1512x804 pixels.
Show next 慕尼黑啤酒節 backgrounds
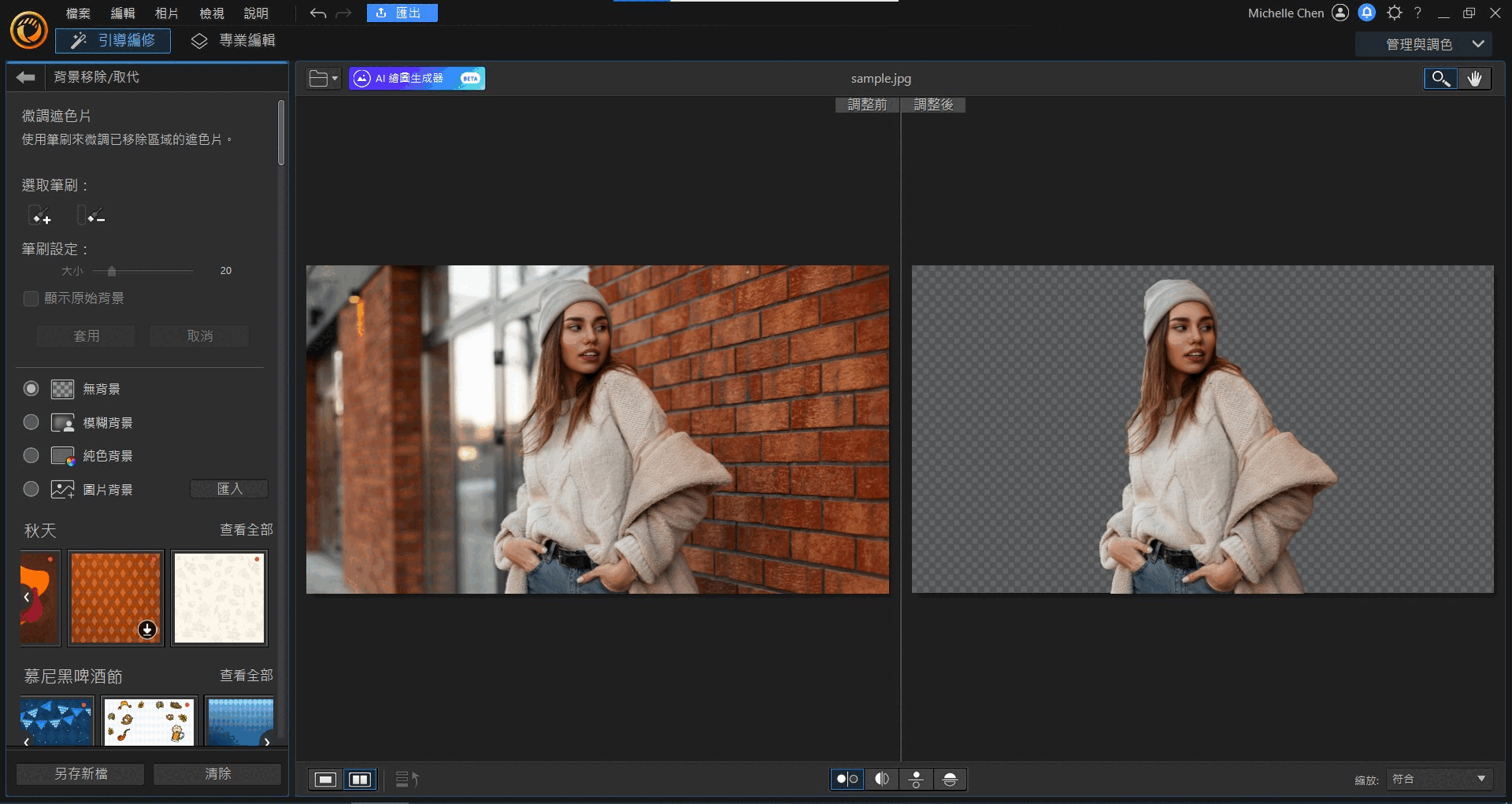(267, 741)
